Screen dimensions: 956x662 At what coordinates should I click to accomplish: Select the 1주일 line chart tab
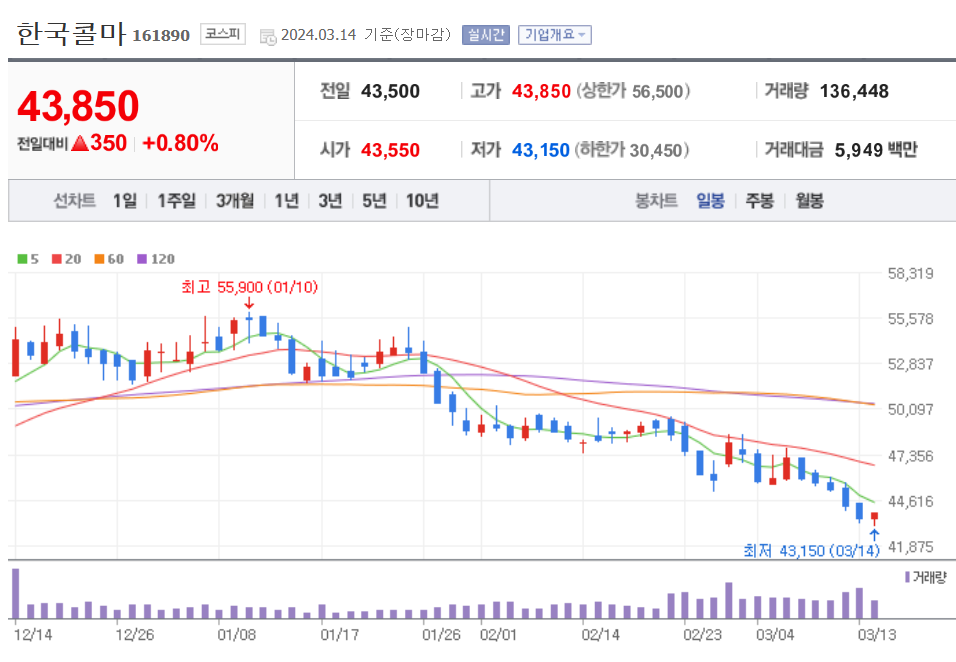(176, 201)
